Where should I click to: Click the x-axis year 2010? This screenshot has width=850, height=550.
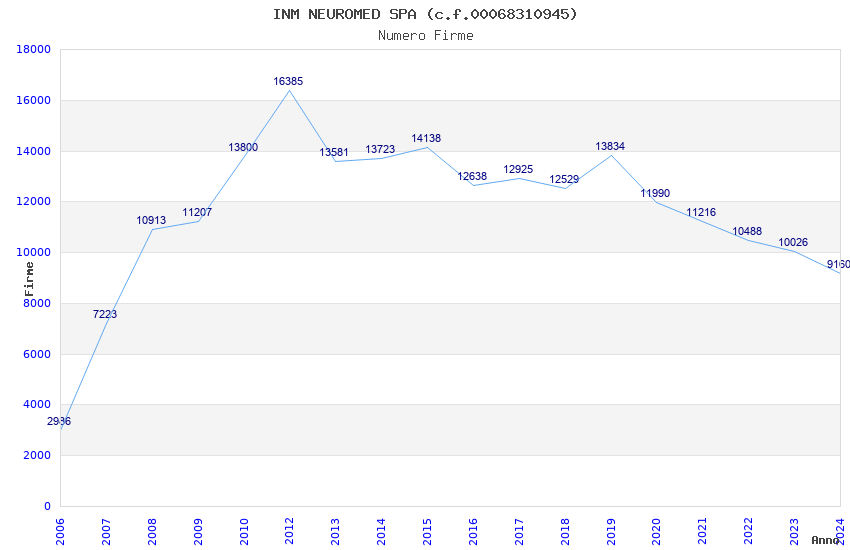[244, 531]
